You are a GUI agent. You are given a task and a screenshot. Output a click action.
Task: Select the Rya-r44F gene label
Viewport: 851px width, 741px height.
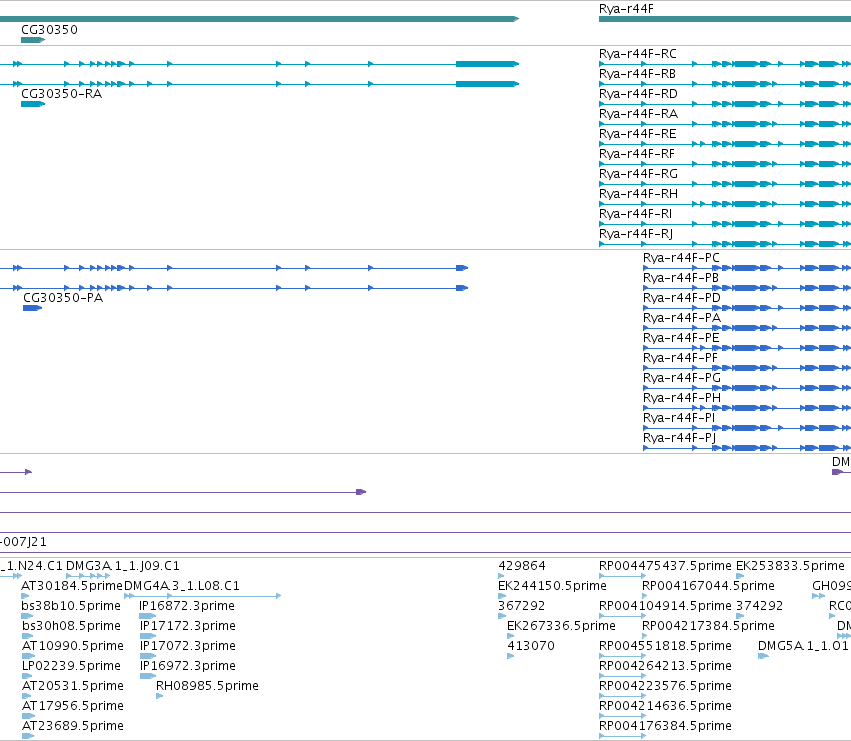pyautogui.click(x=626, y=9)
